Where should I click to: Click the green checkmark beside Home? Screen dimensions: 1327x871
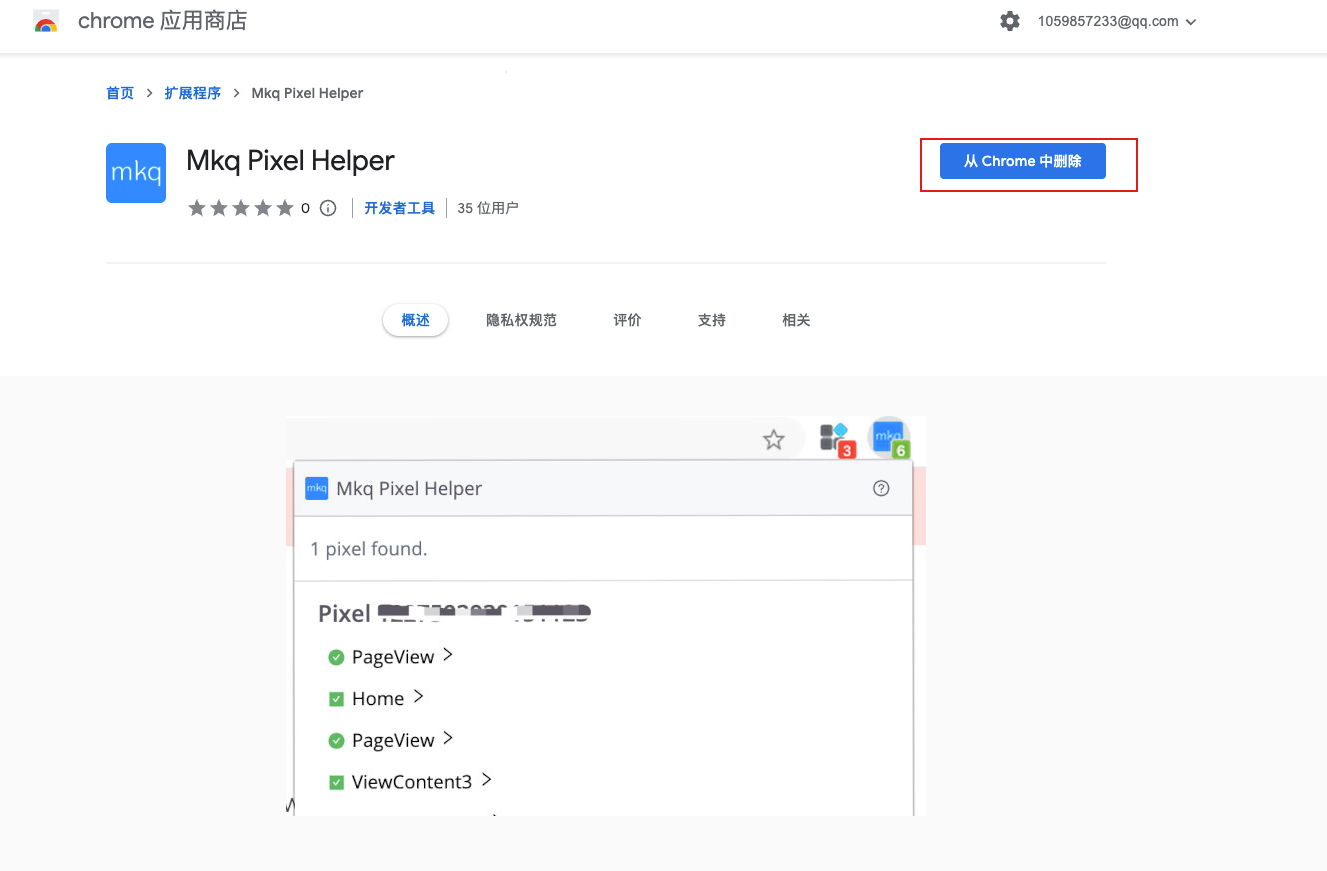click(x=336, y=699)
